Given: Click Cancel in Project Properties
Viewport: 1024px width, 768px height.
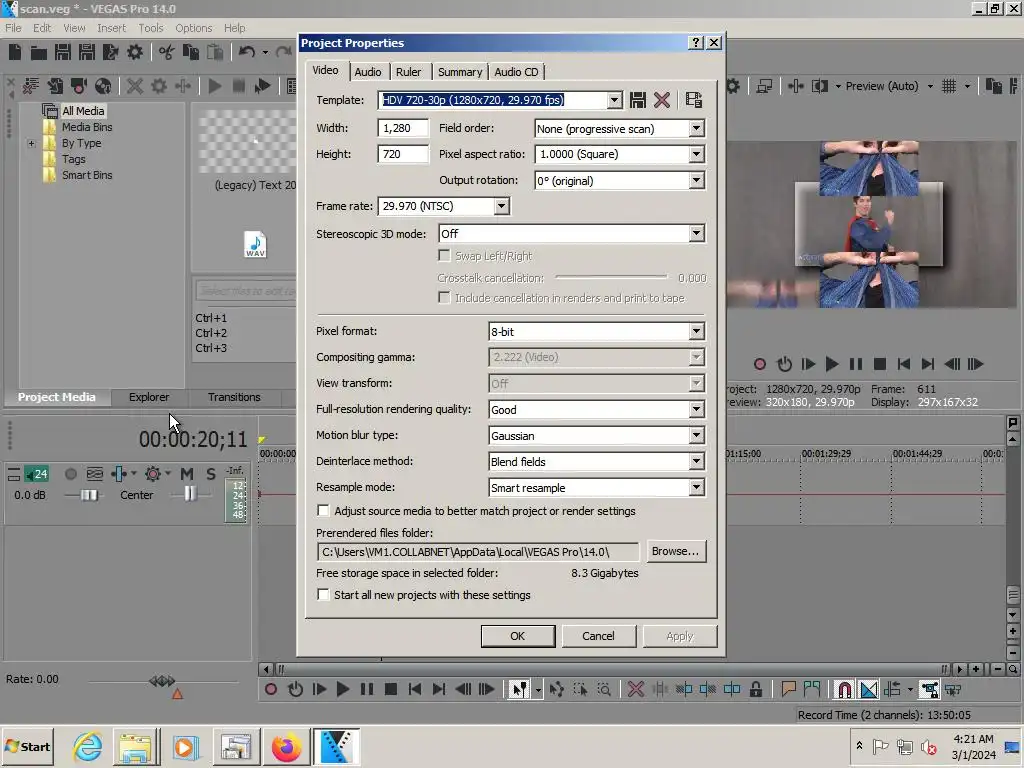Looking at the screenshot, I should 598,636.
